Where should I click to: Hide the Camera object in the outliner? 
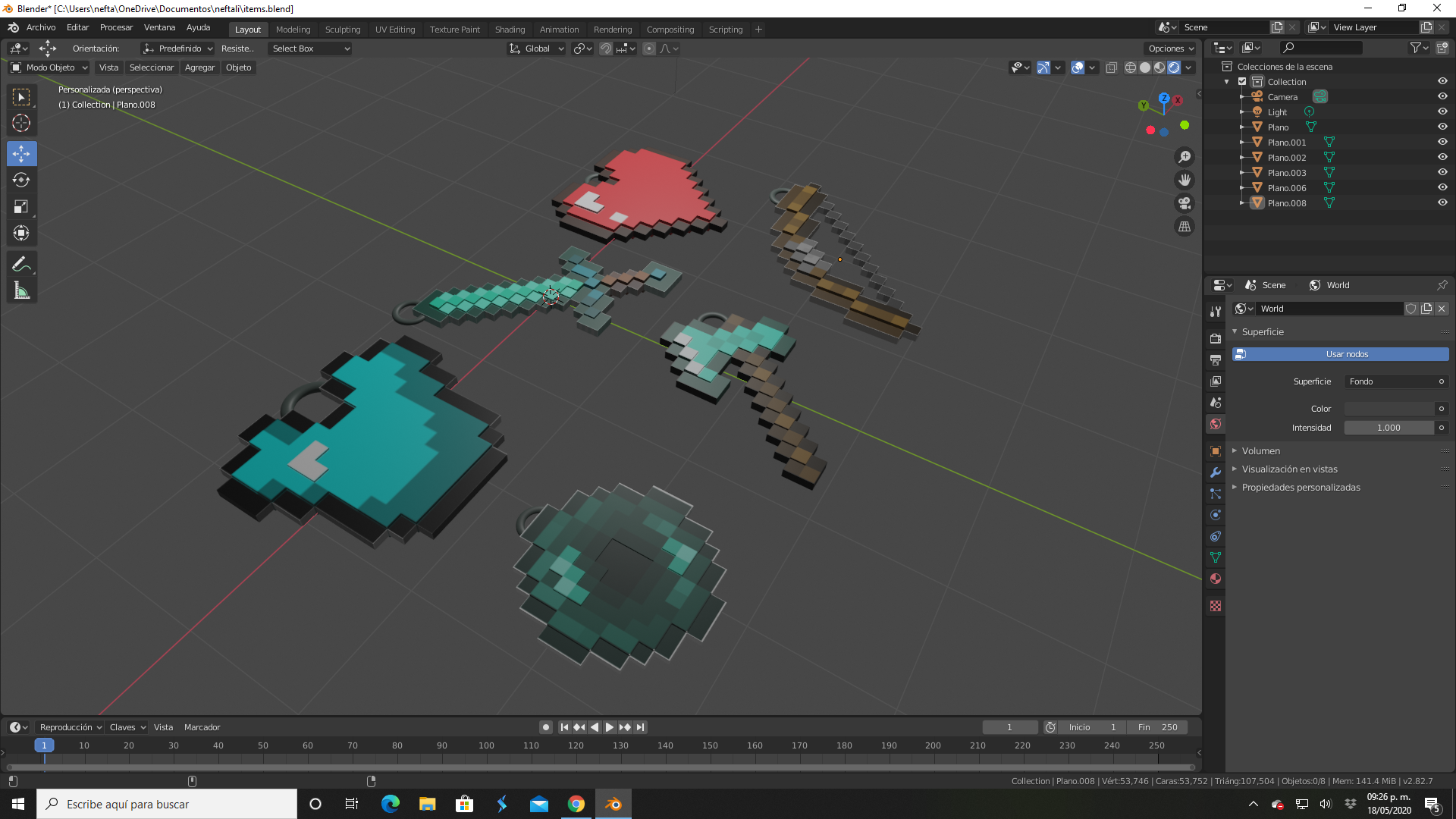pyautogui.click(x=1442, y=96)
